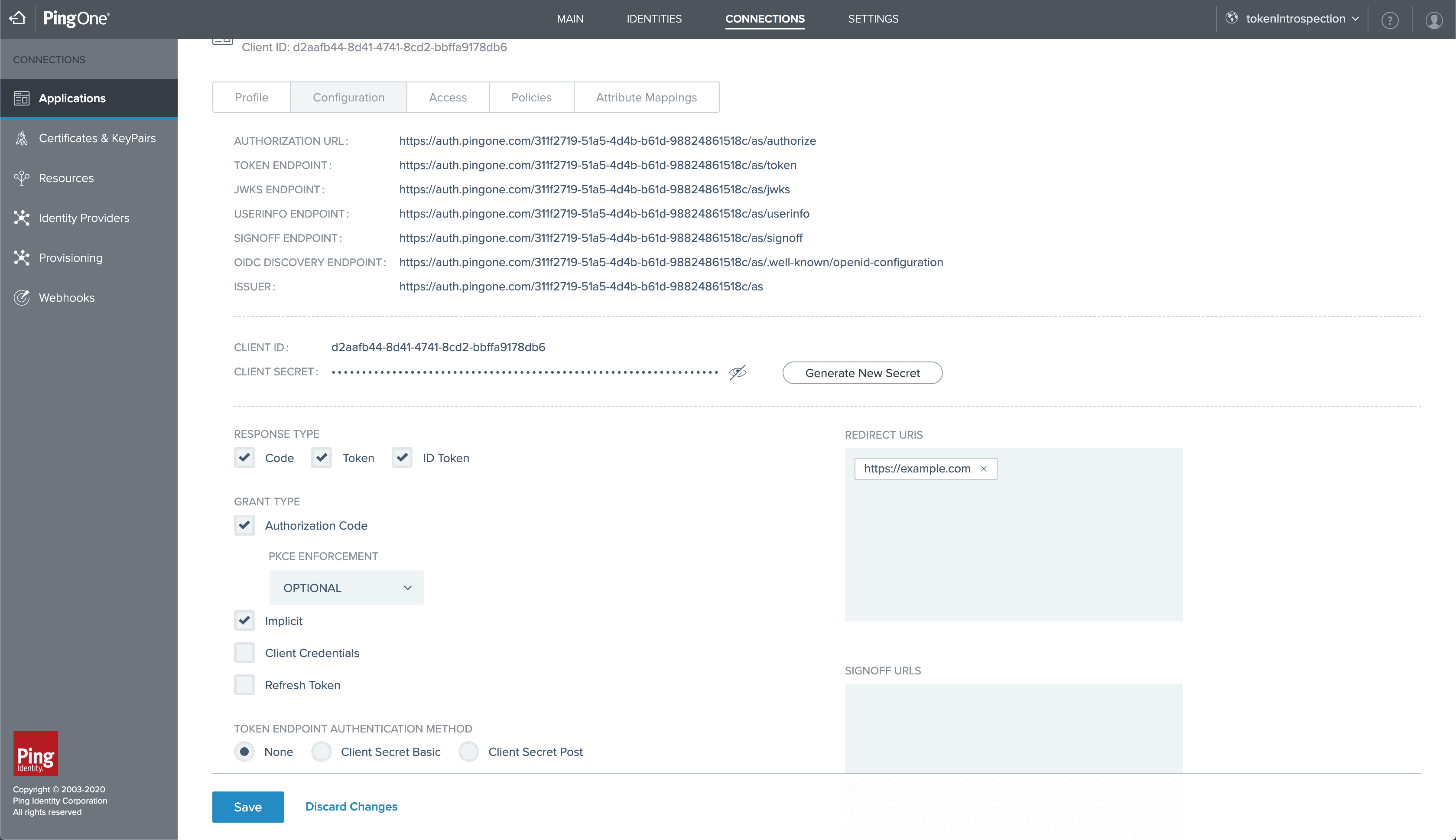1456x840 pixels.
Task: Click the Applications sidebar icon
Action: pos(21,99)
